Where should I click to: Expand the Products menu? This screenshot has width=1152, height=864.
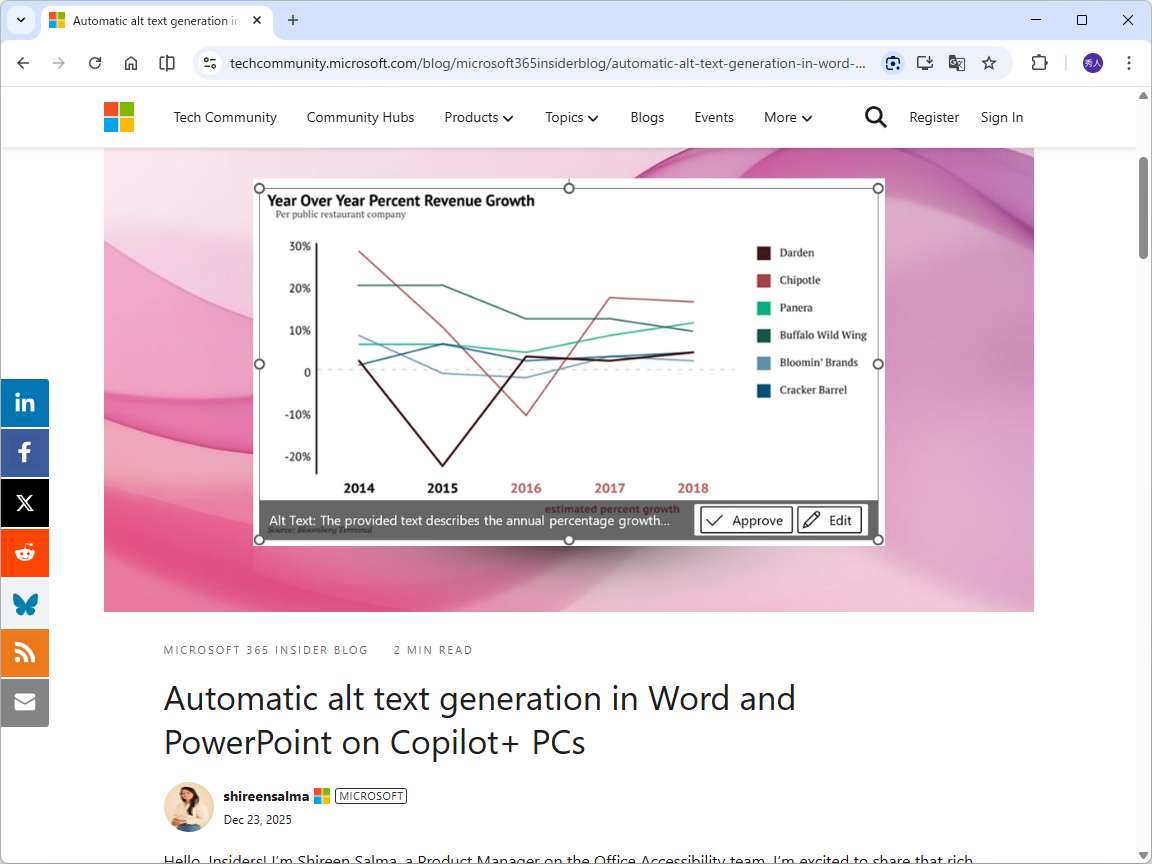tap(478, 118)
